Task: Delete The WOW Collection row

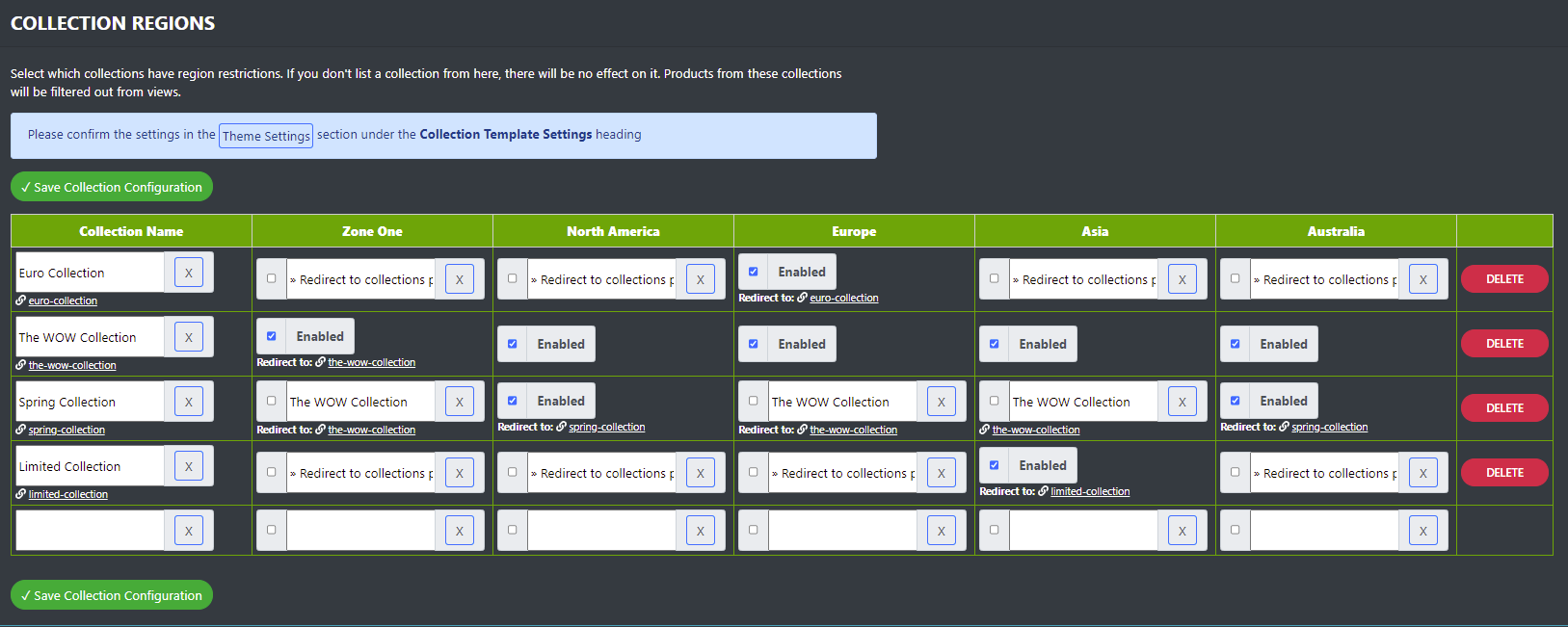Action: (1504, 344)
